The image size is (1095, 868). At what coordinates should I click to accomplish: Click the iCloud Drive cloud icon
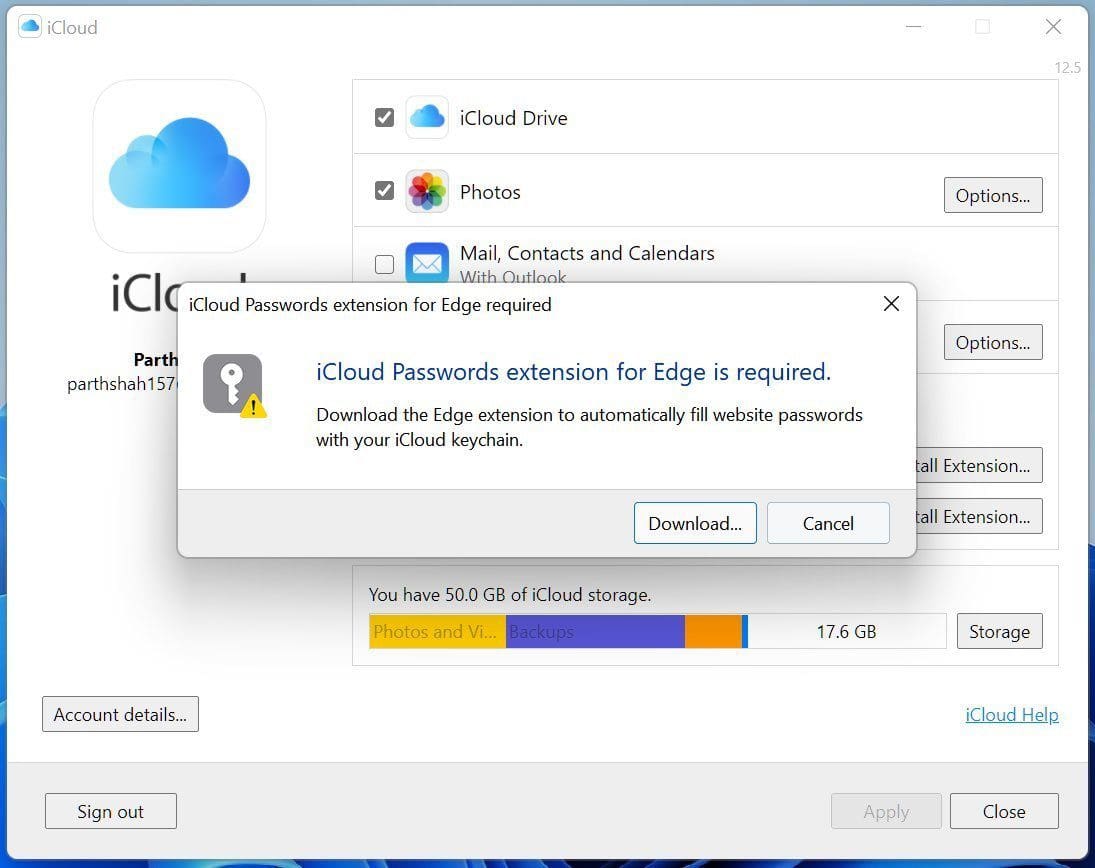click(427, 117)
